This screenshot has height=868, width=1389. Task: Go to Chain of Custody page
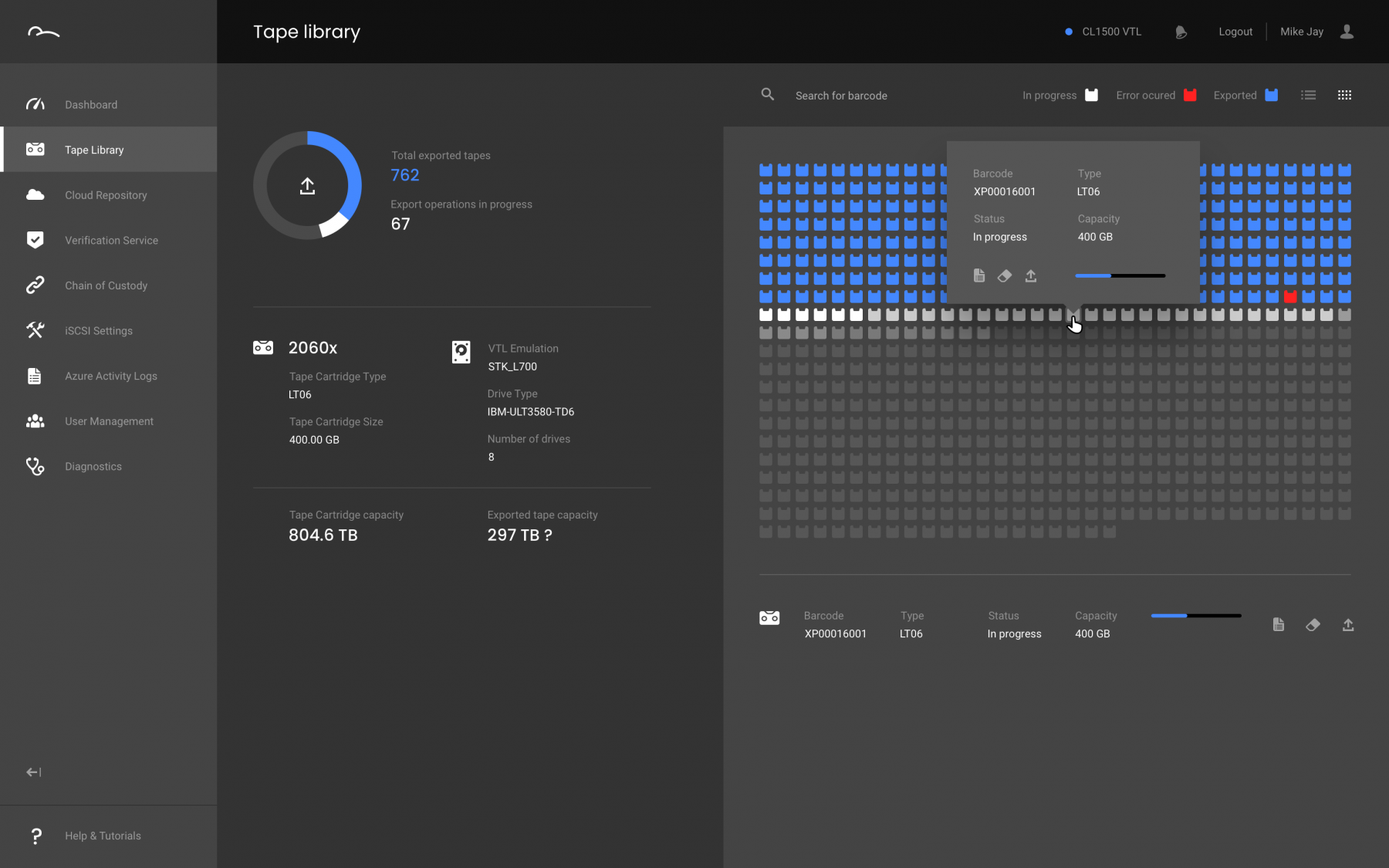[x=106, y=285]
